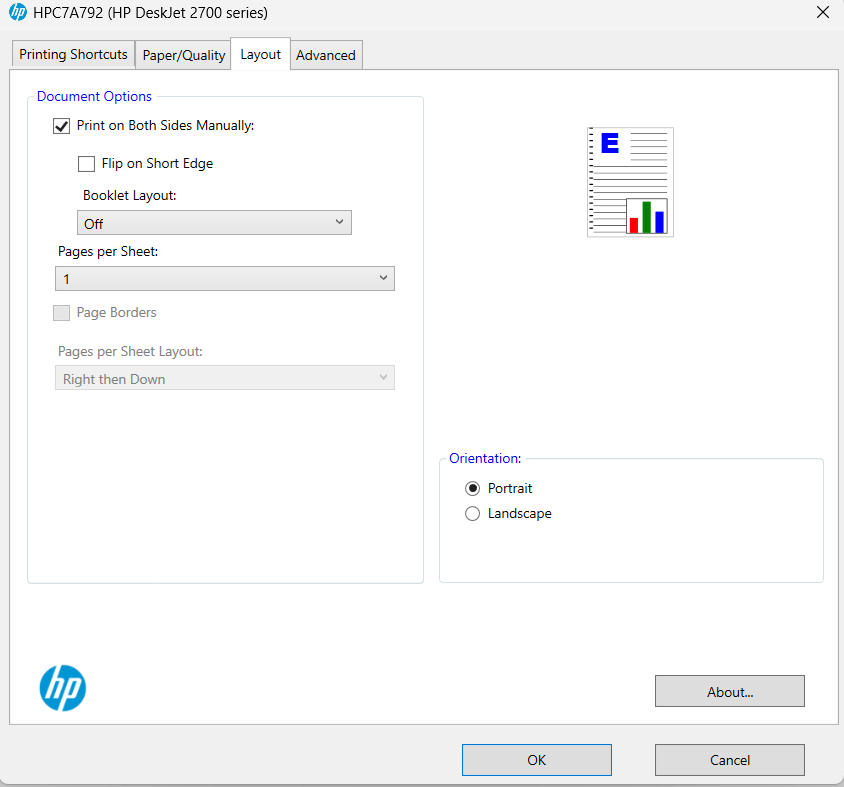Toggle the Page Borders checkbox
Screen dimensions: 844x787
(x=61, y=312)
